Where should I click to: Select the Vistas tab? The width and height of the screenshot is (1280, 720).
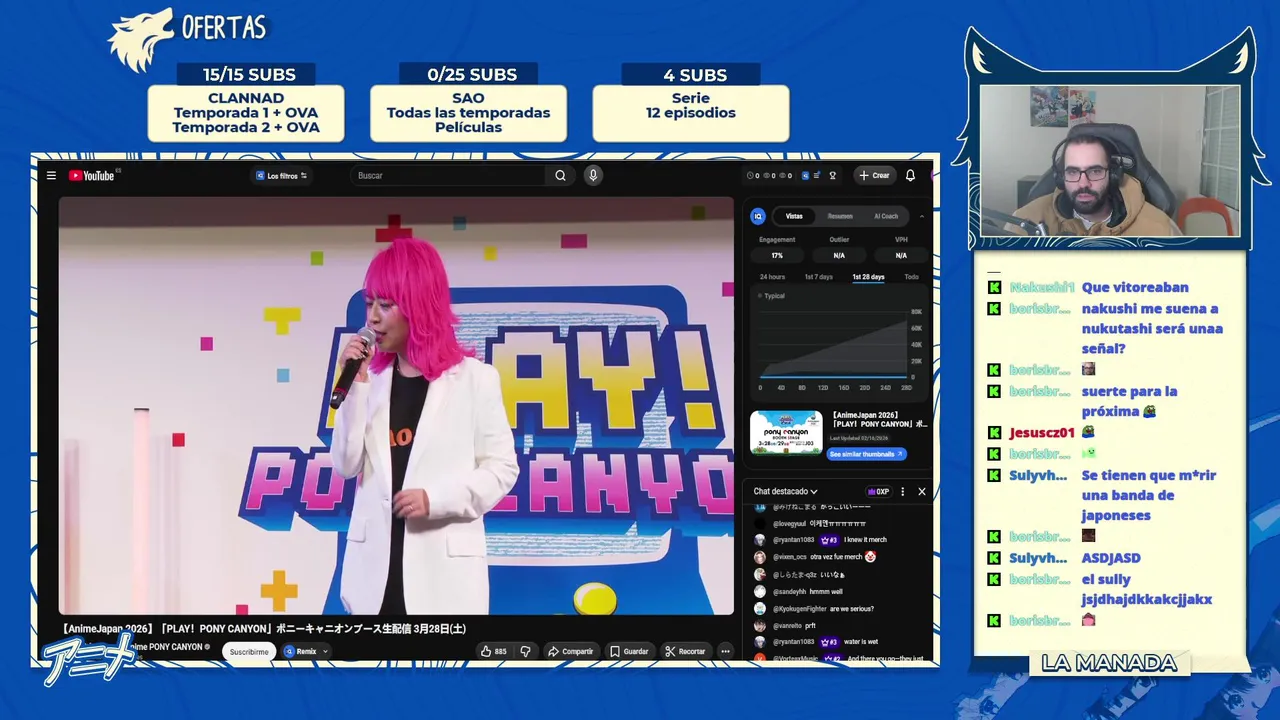coord(794,216)
